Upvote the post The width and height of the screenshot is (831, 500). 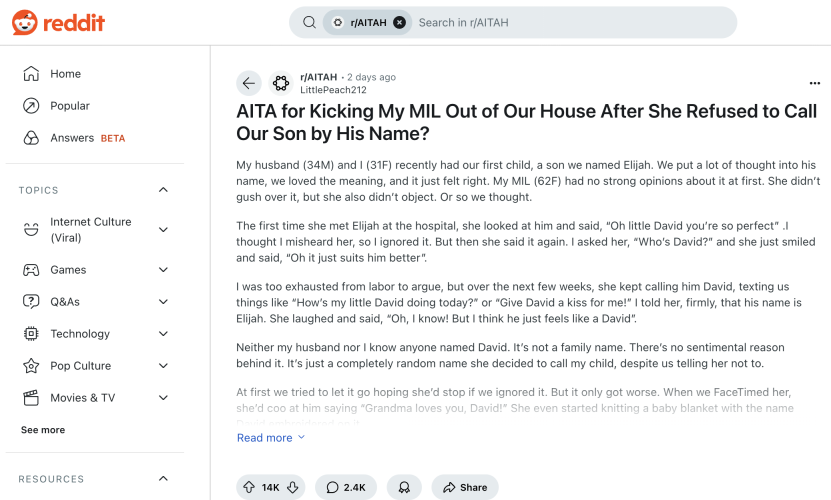249,487
